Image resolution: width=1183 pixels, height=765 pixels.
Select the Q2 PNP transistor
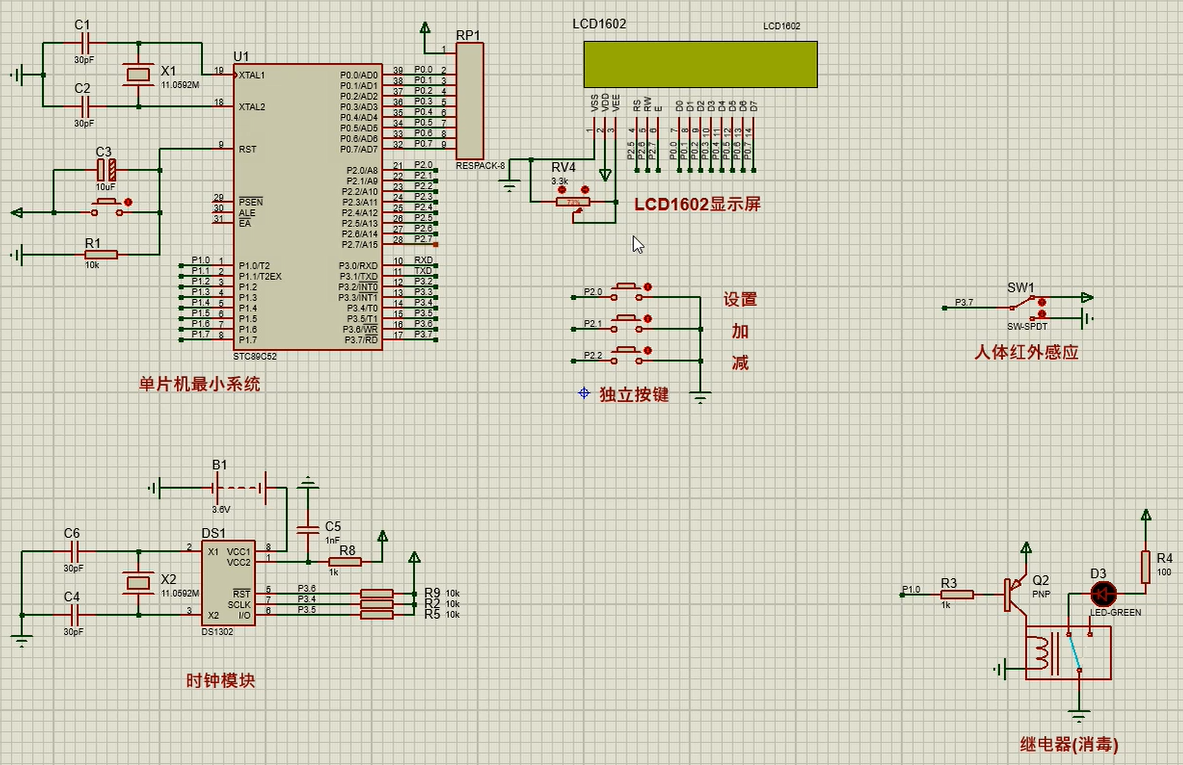click(1016, 594)
